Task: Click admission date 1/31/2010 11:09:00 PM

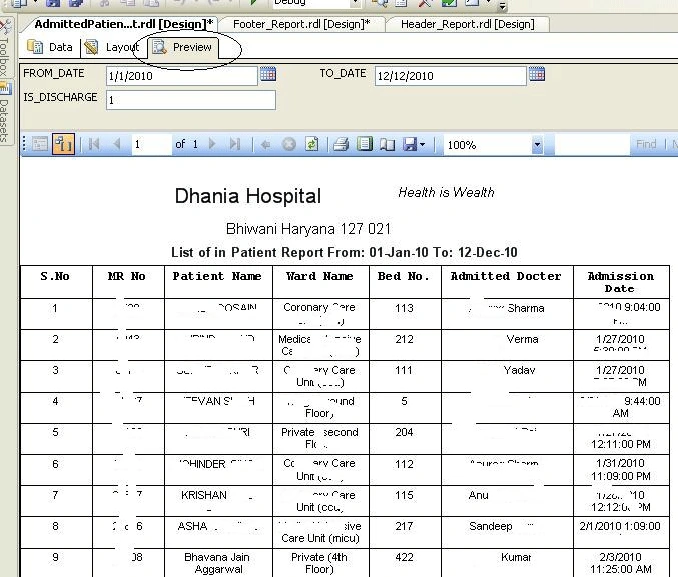Action: 621,470
